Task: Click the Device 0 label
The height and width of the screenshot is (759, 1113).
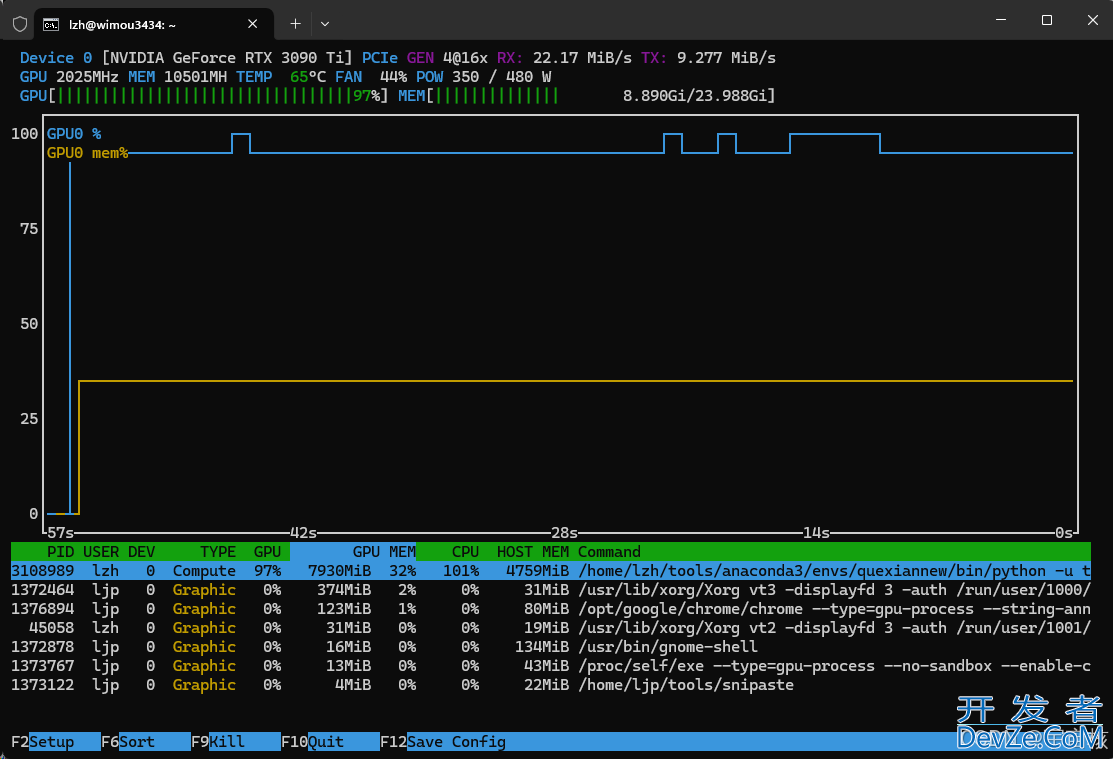Action: coord(55,58)
